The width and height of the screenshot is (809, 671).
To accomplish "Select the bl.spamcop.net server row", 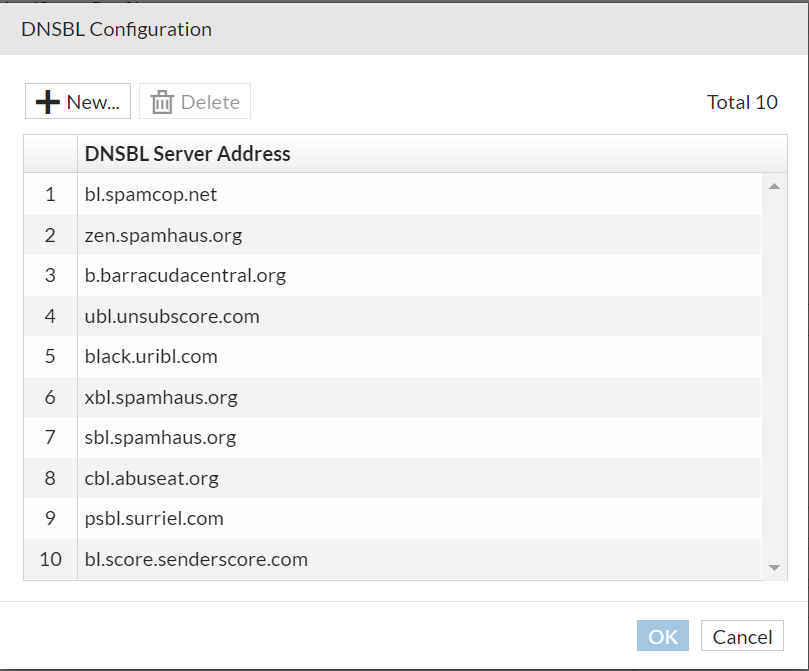I will point(151,195).
